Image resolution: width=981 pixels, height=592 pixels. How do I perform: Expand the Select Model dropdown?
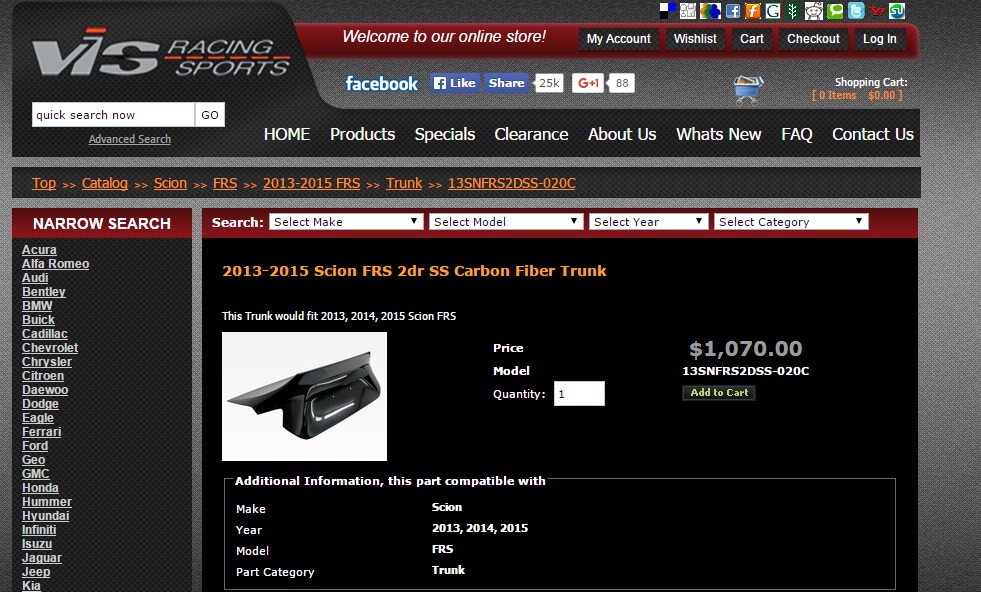pyautogui.click(x=506, y=222)
